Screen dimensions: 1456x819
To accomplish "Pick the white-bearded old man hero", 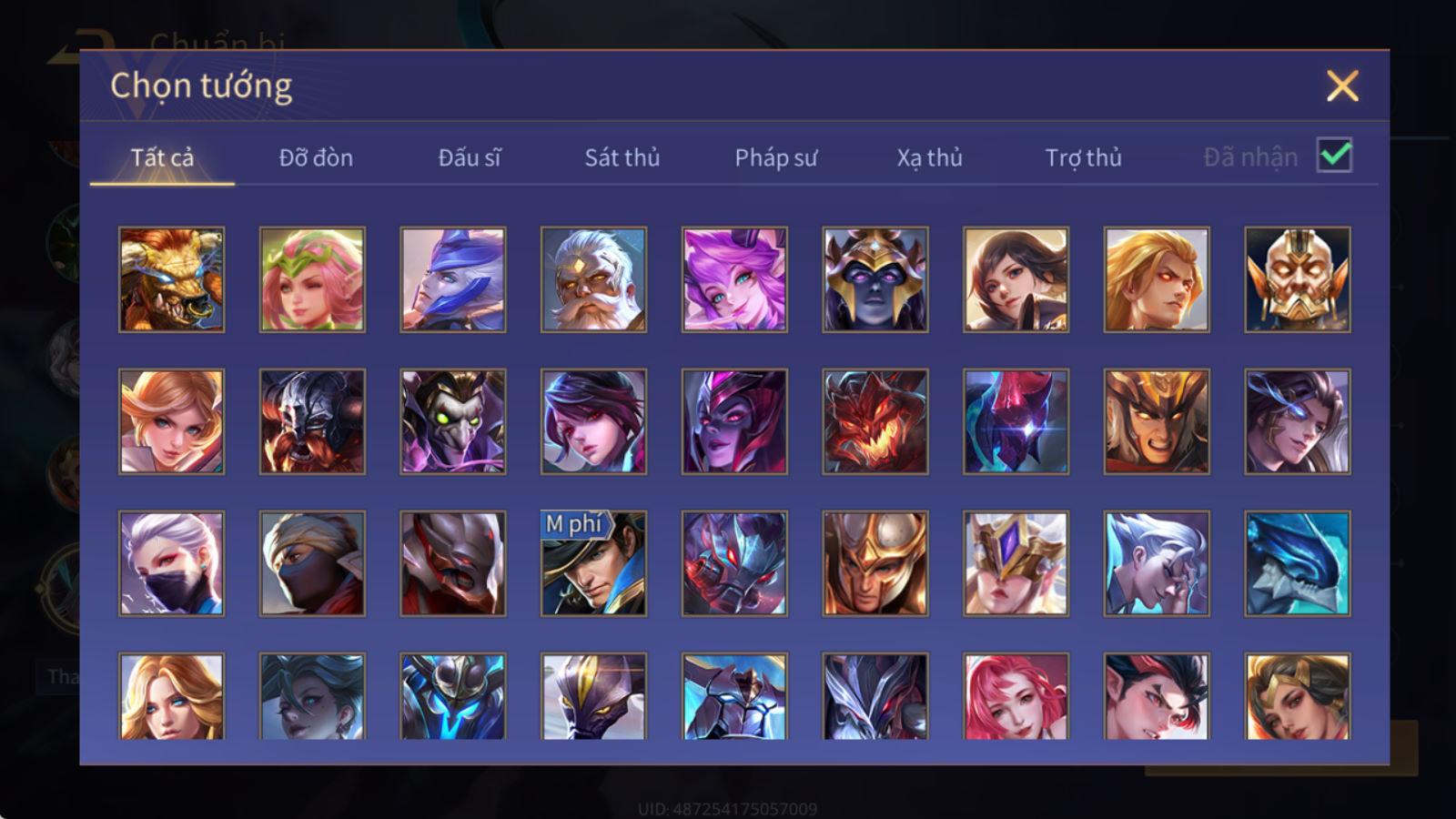I will (x=593, y=279).
